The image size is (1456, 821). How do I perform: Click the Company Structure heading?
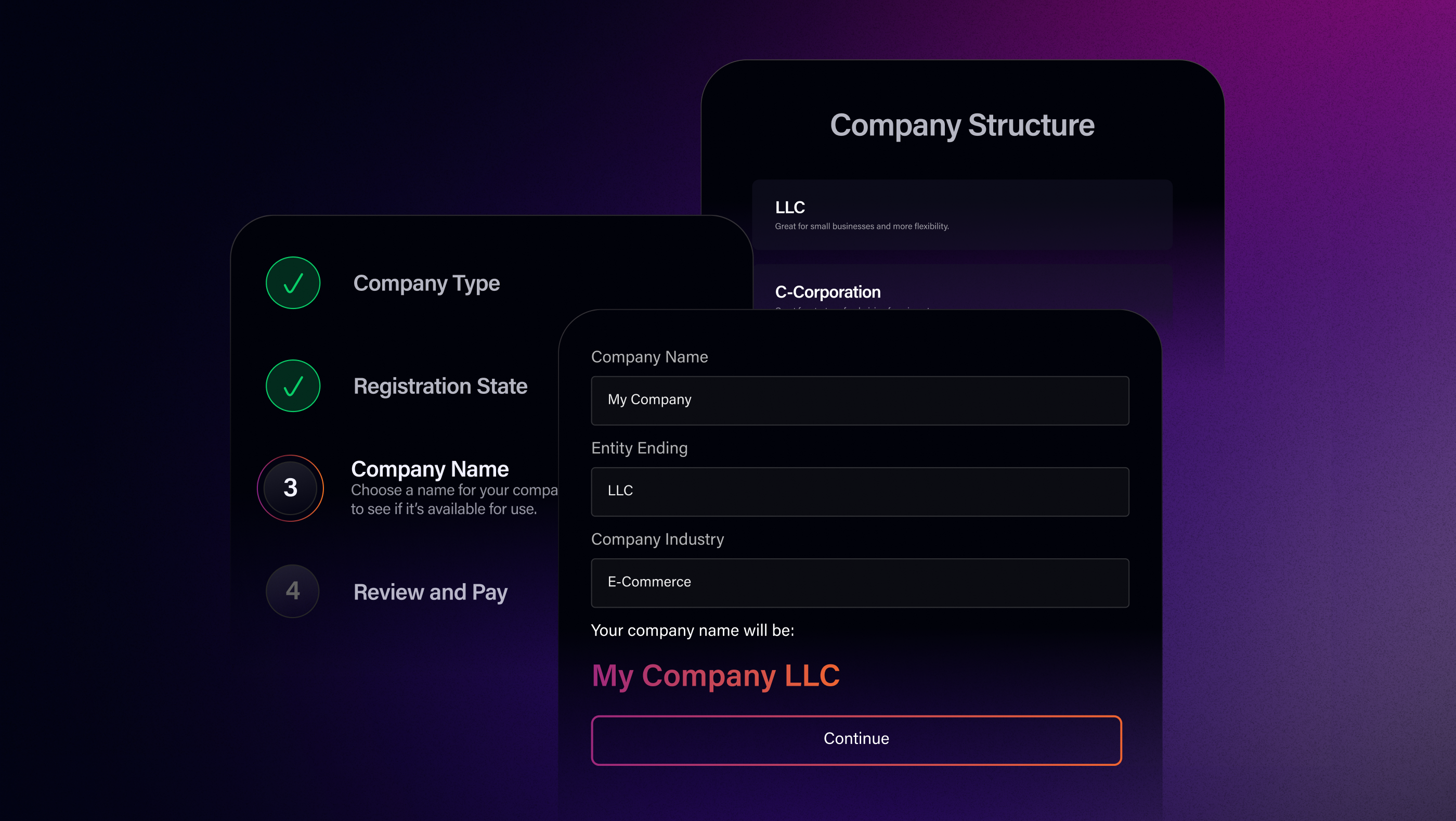coord(962,125)
